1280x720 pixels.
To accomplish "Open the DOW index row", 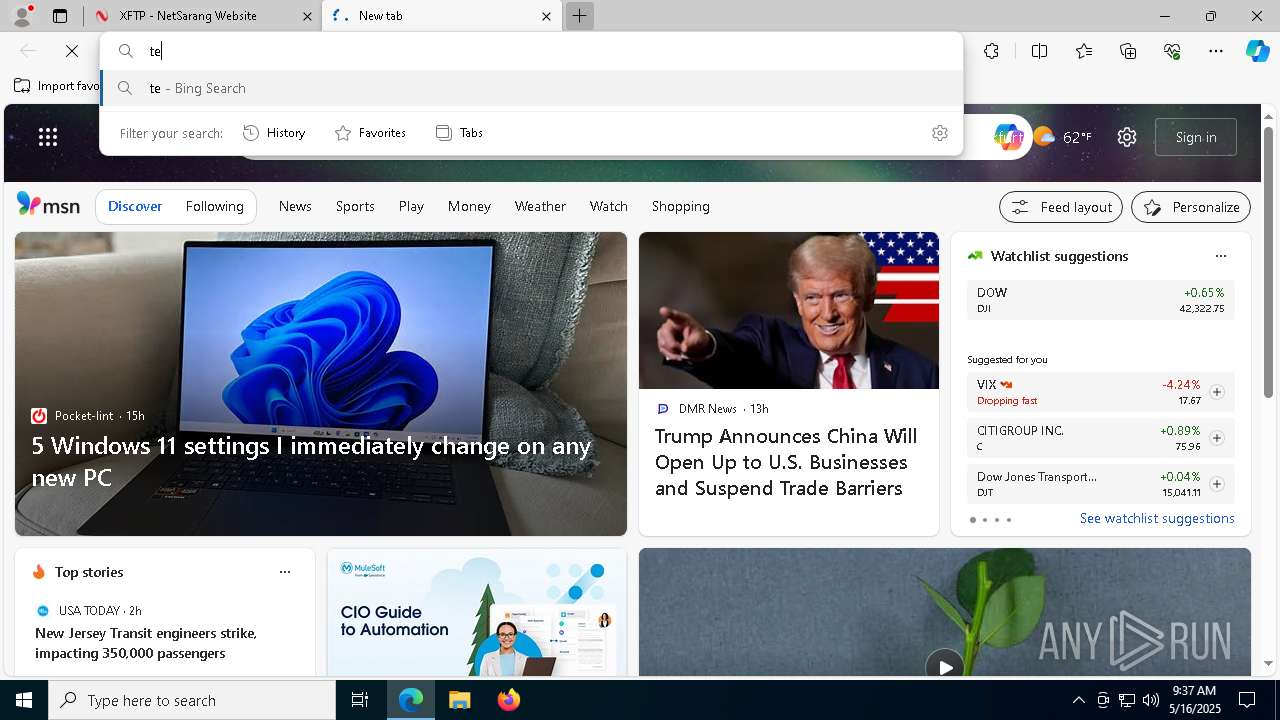I will 1100,300.
